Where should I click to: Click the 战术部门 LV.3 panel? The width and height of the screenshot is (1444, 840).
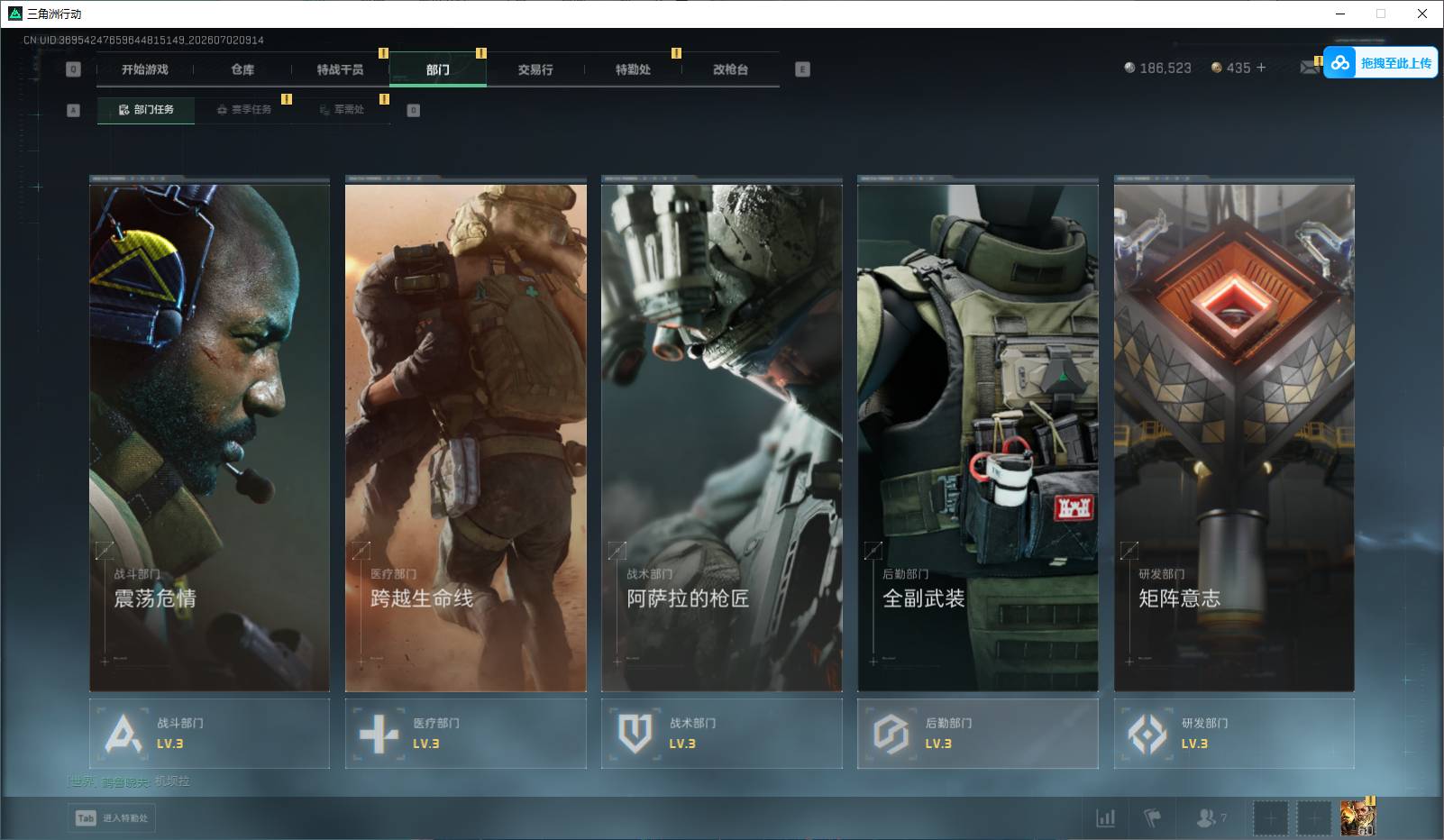(722, 734)
